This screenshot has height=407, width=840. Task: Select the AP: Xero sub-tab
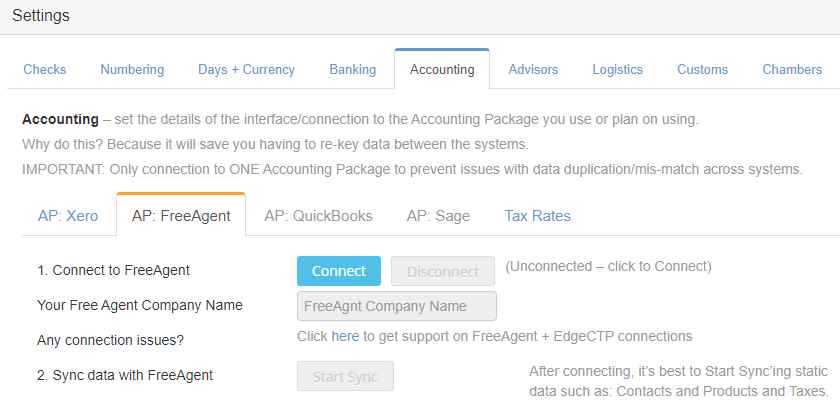coord(68,216)
